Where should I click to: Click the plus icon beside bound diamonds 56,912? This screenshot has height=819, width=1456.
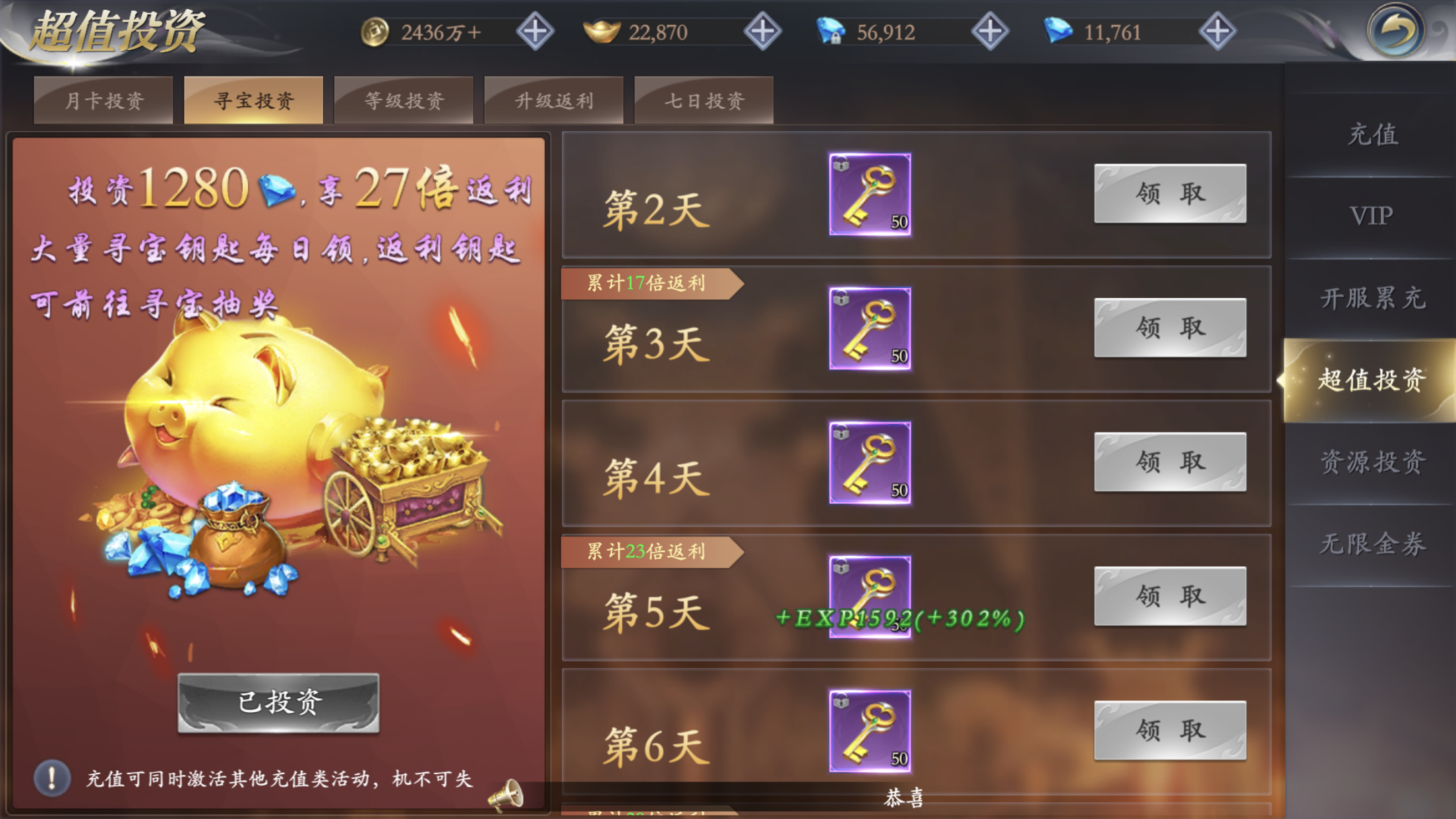990,31
